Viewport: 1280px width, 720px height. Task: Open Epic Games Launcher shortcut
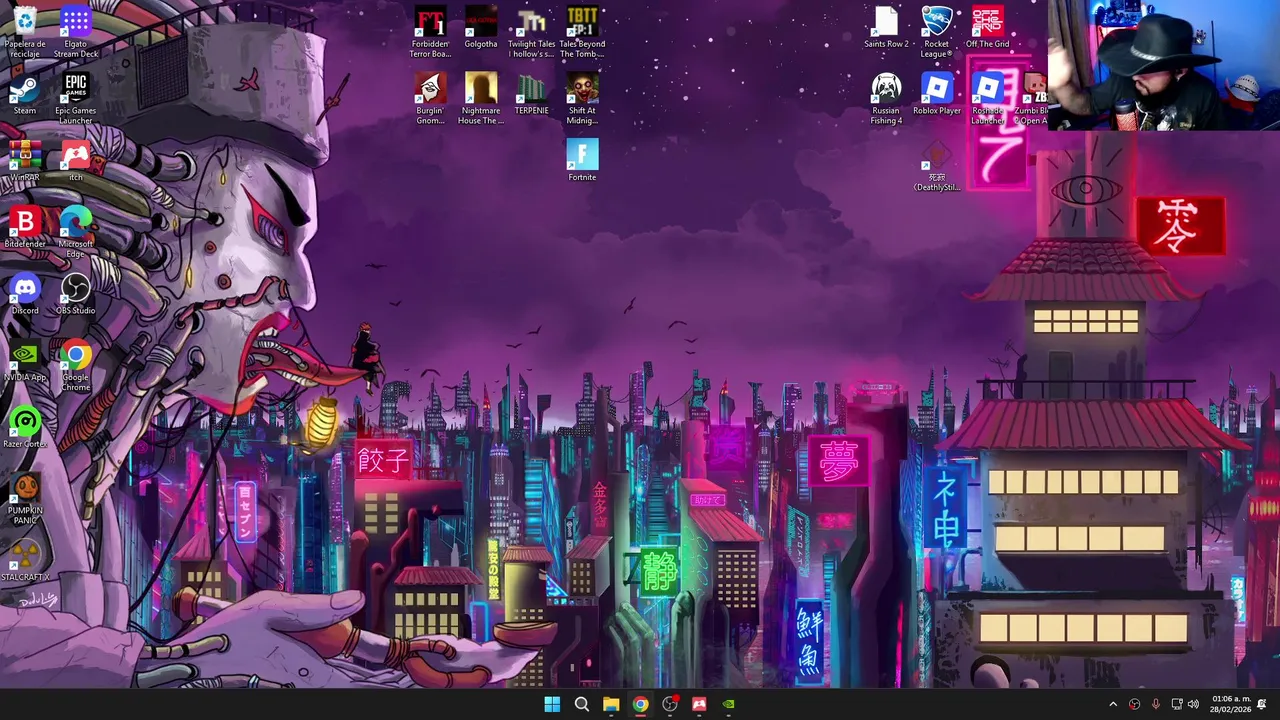76,98
